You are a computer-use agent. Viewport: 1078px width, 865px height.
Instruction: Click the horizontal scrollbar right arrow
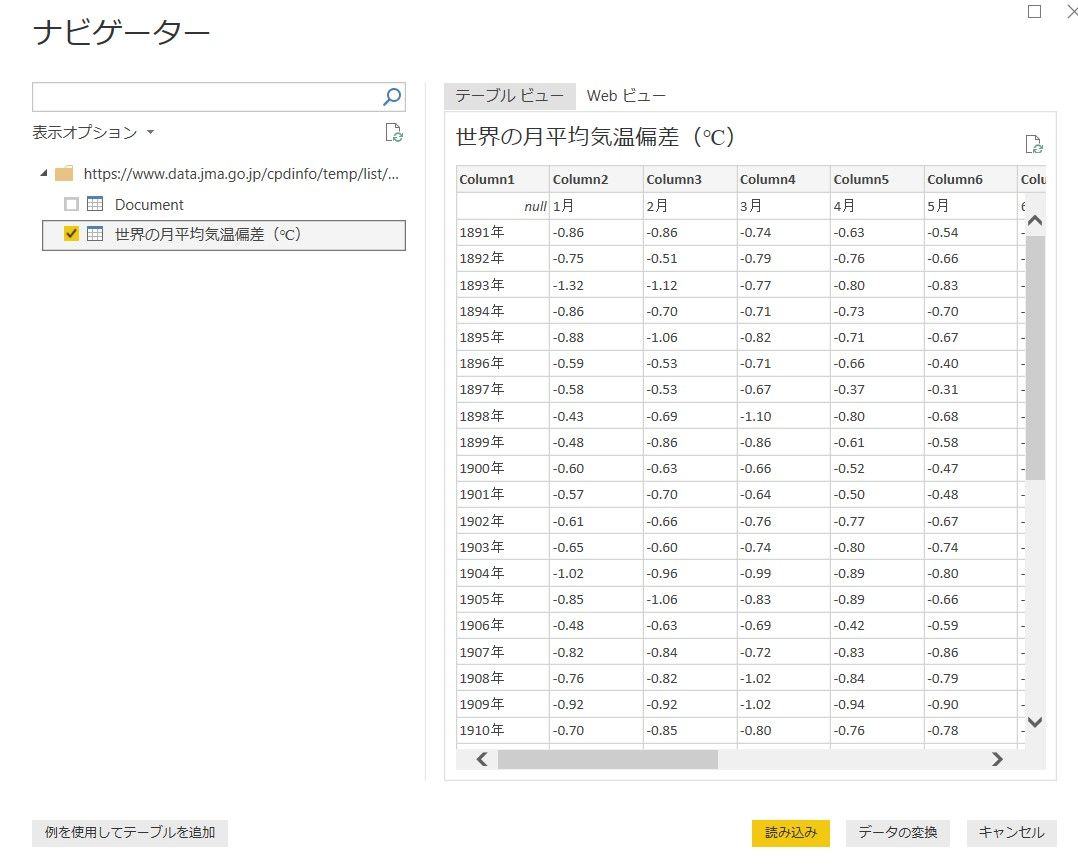[996, 759]
